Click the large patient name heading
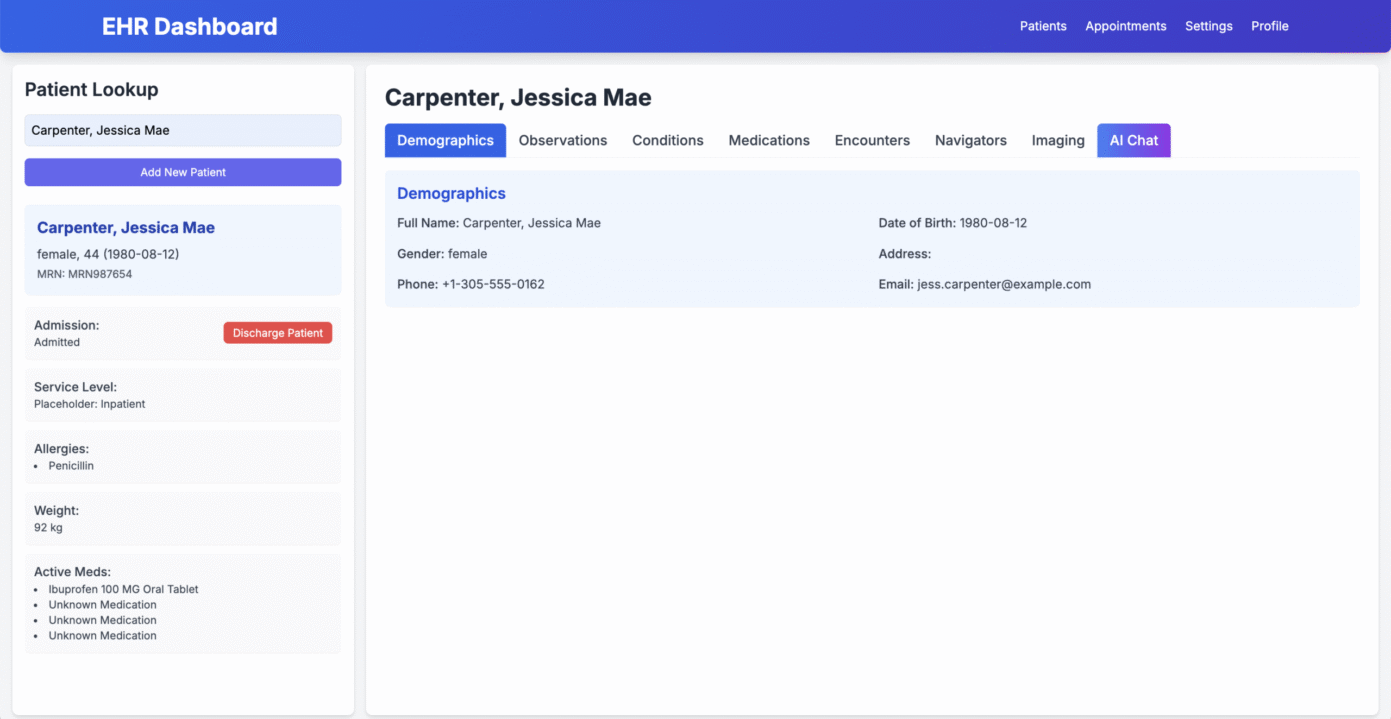Viewport: 1391px width, 719px height. tap(518, 98)
